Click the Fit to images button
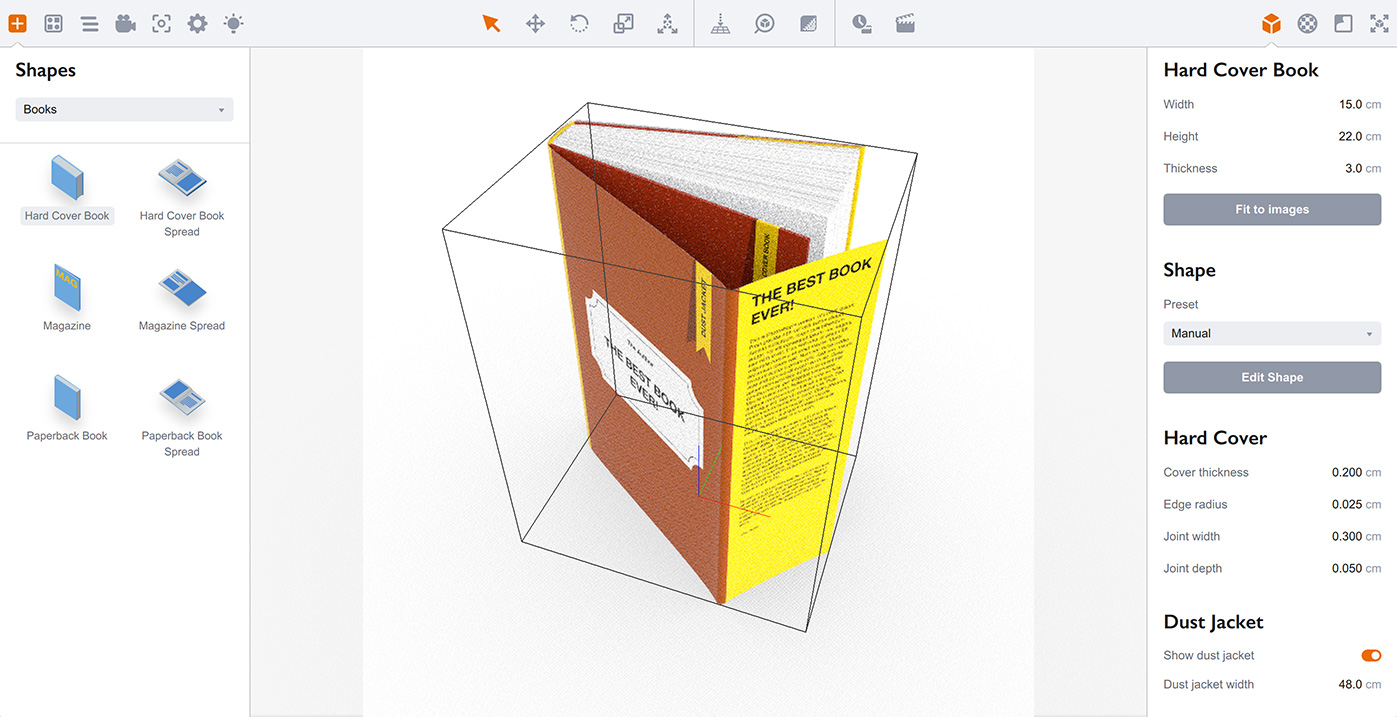The image size is (1397, 717). pos(1272,210)
